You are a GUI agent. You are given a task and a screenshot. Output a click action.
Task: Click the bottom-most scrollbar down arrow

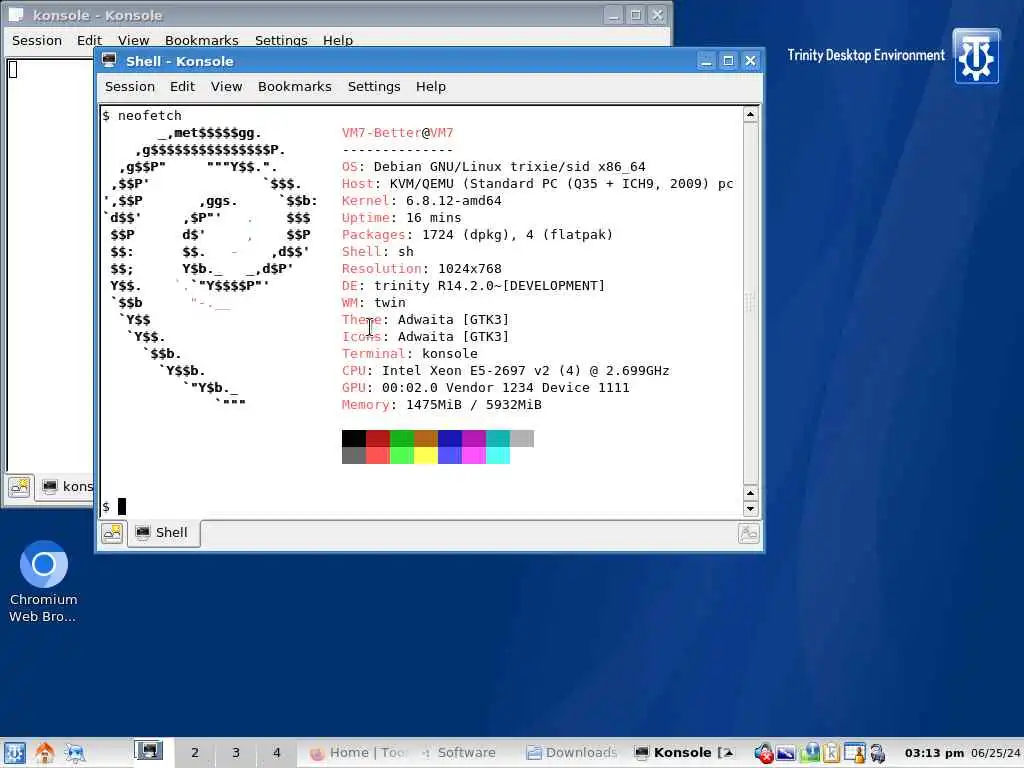point(750,509)
